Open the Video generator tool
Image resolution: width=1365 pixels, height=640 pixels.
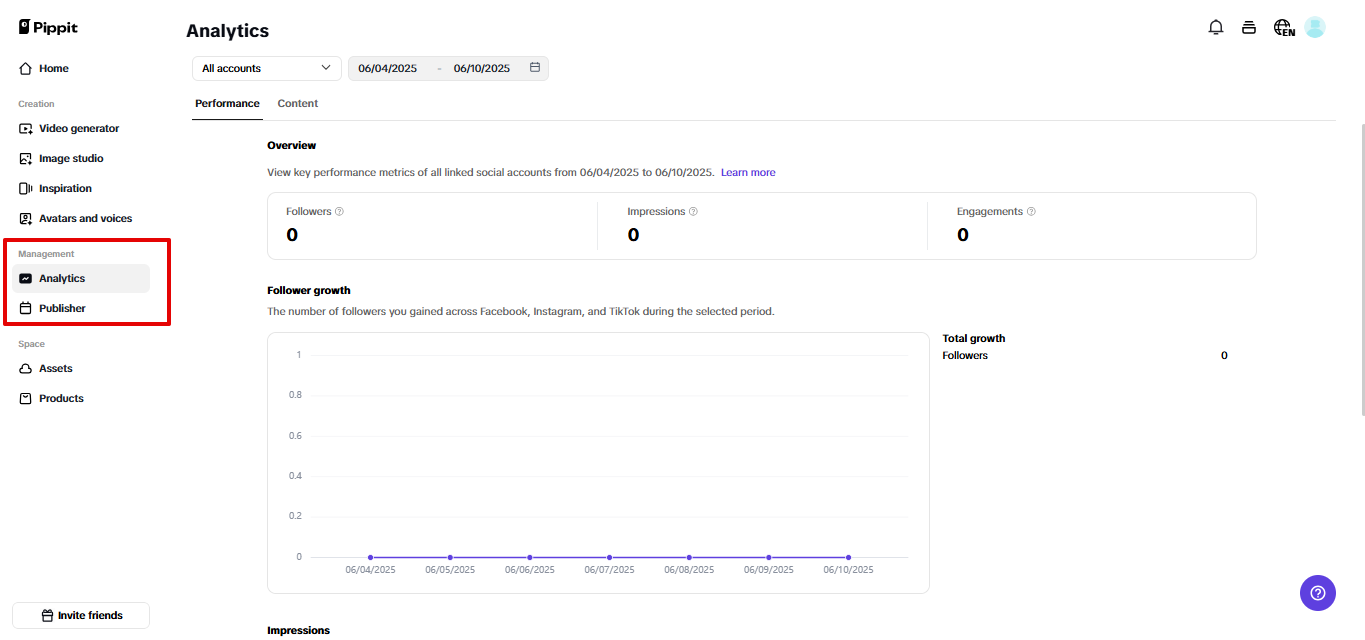pyautogui.click(x=79, y=128)
